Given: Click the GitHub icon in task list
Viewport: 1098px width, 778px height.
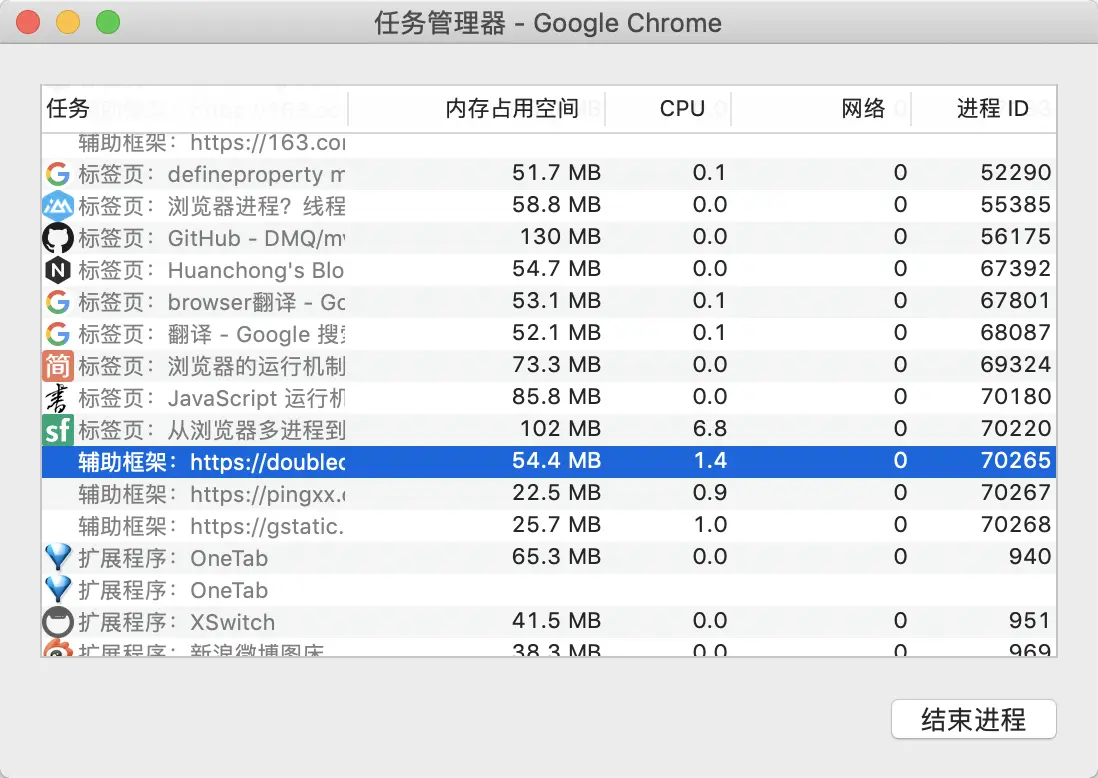Looking at the screenshot, I should (57, 237).
